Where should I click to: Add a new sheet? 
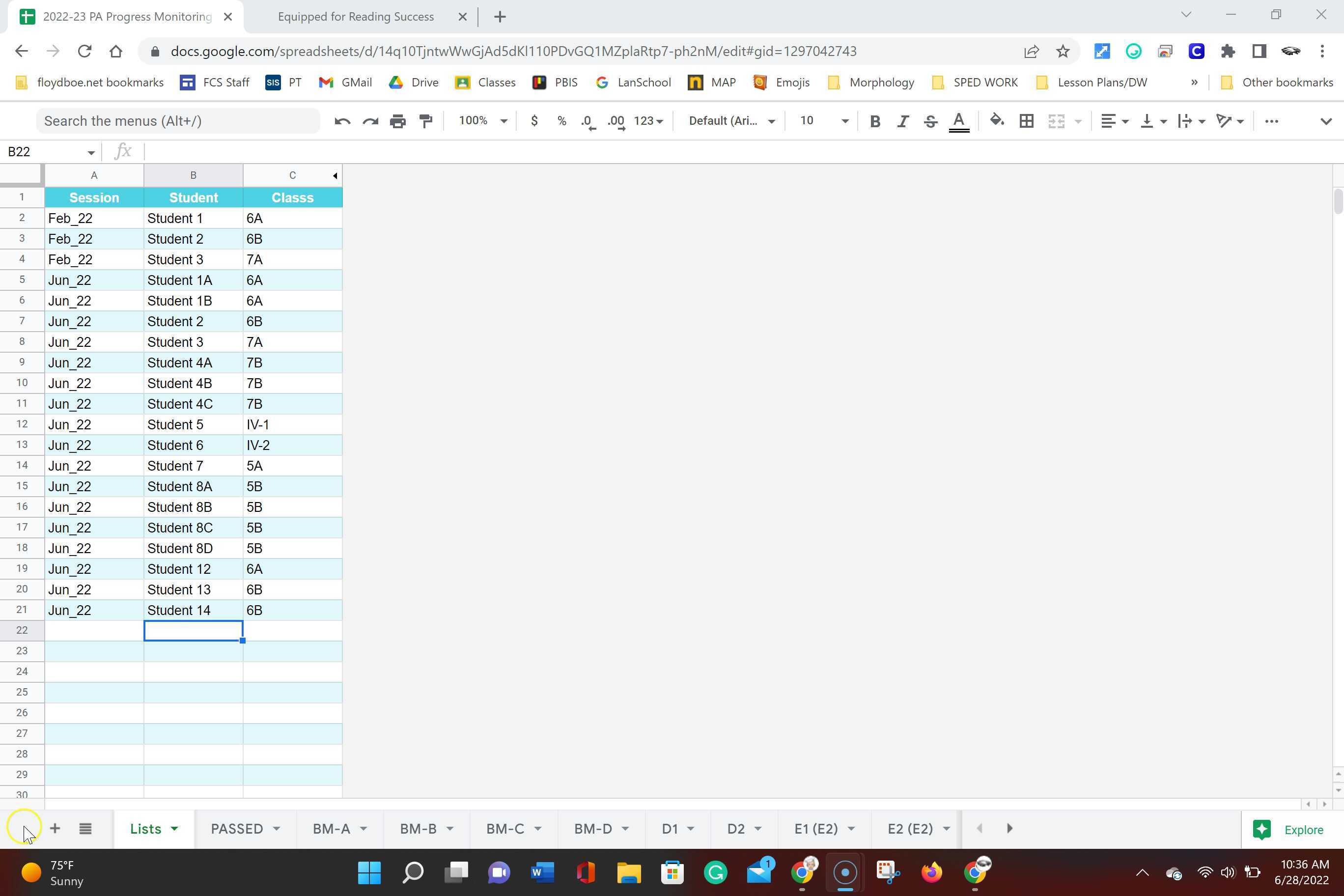[55, 828]
